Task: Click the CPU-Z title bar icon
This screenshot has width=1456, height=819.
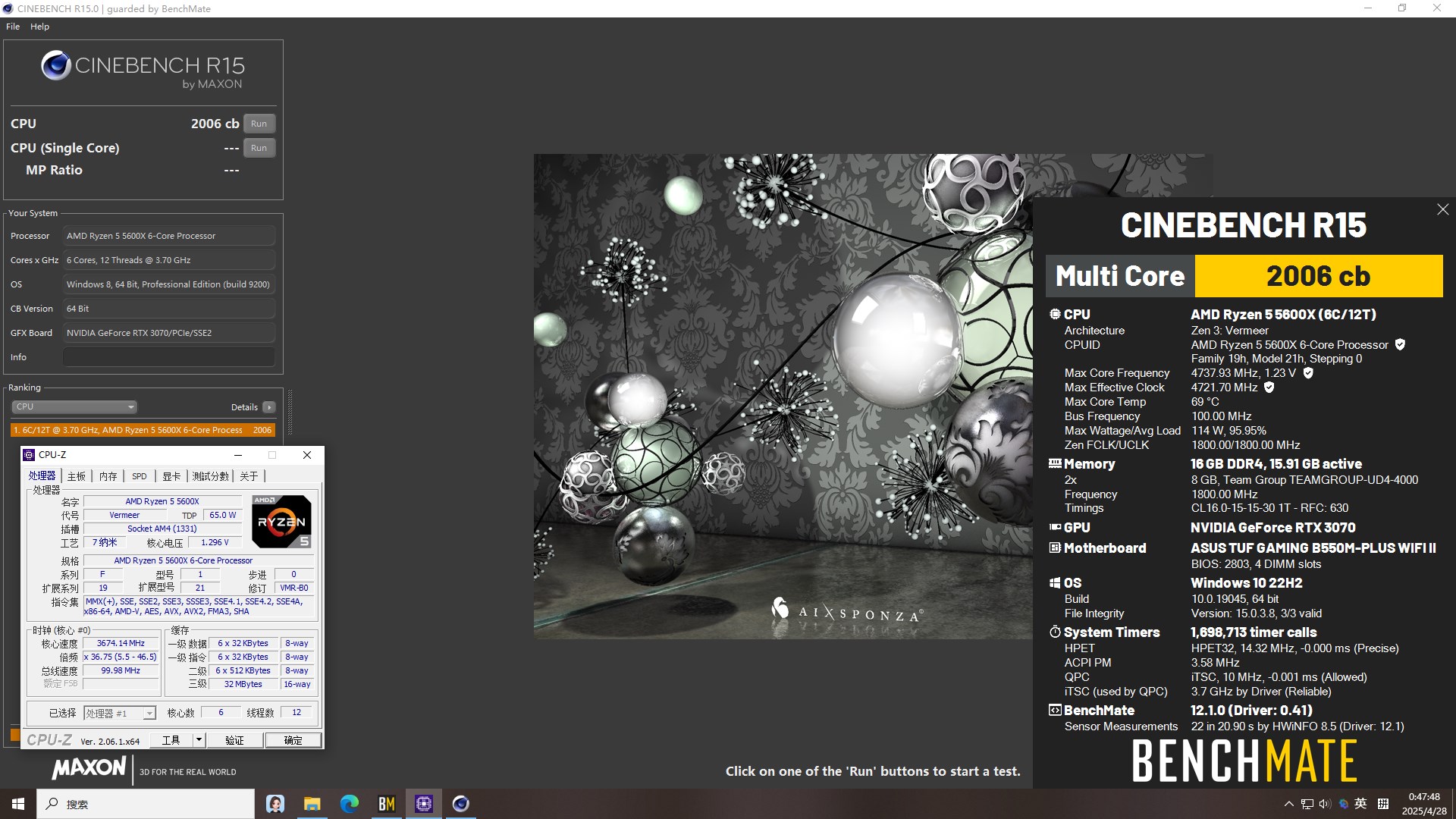Action: click(29, 455)
